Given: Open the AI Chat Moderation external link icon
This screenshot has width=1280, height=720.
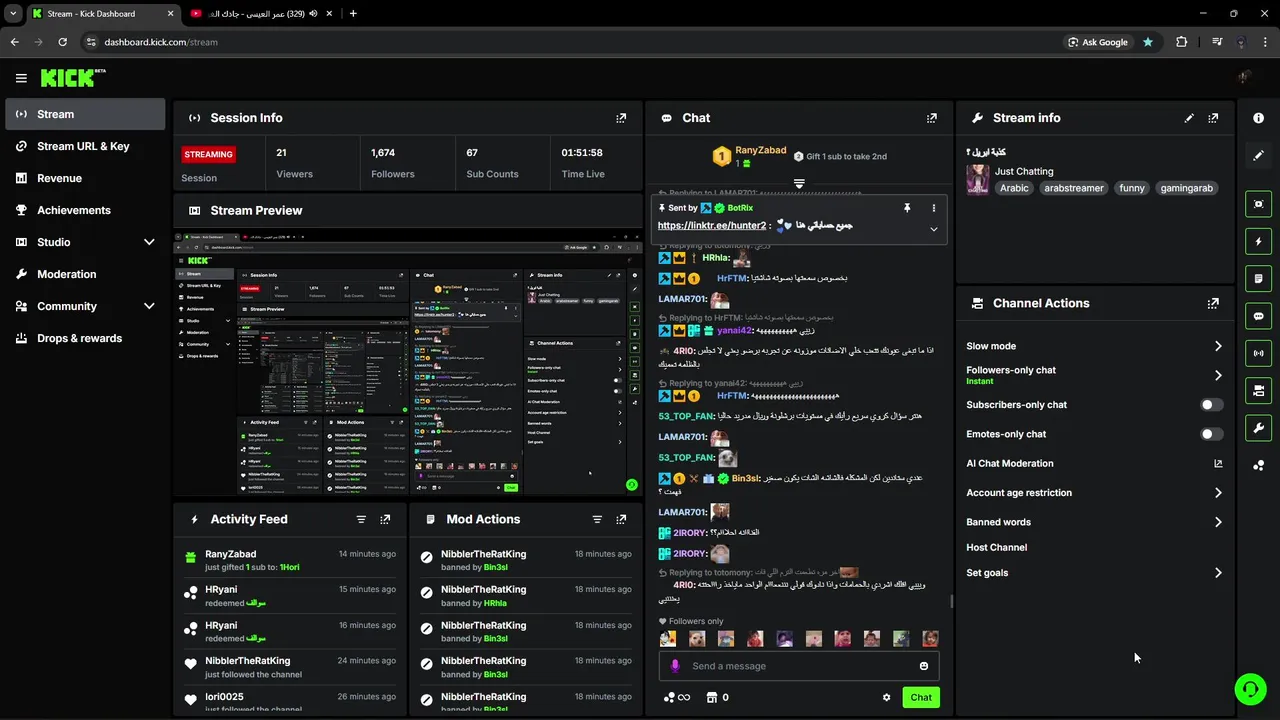Looking at the screenshot, I should point(1218,464).
